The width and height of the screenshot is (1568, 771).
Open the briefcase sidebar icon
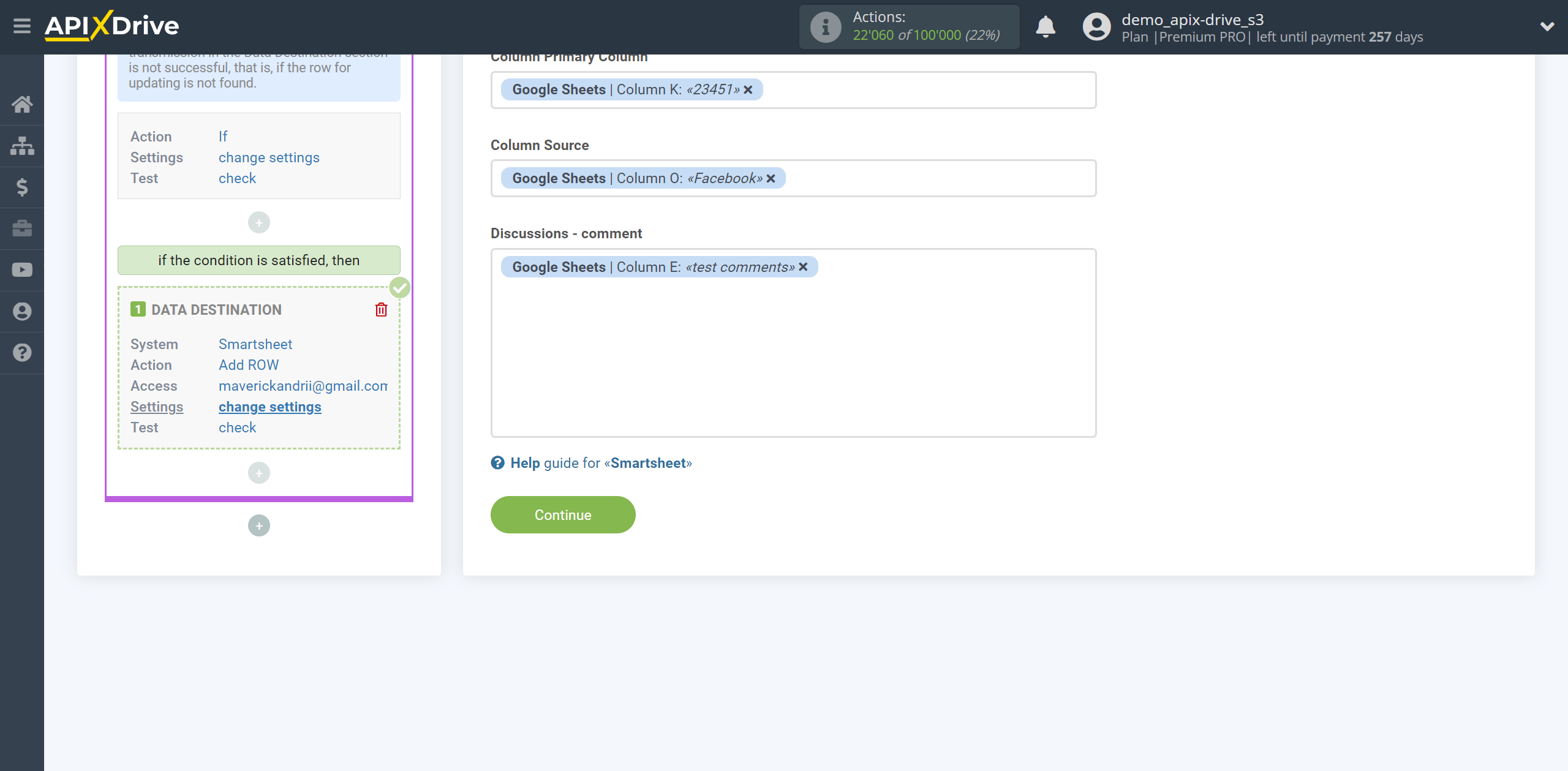point(22,228)
